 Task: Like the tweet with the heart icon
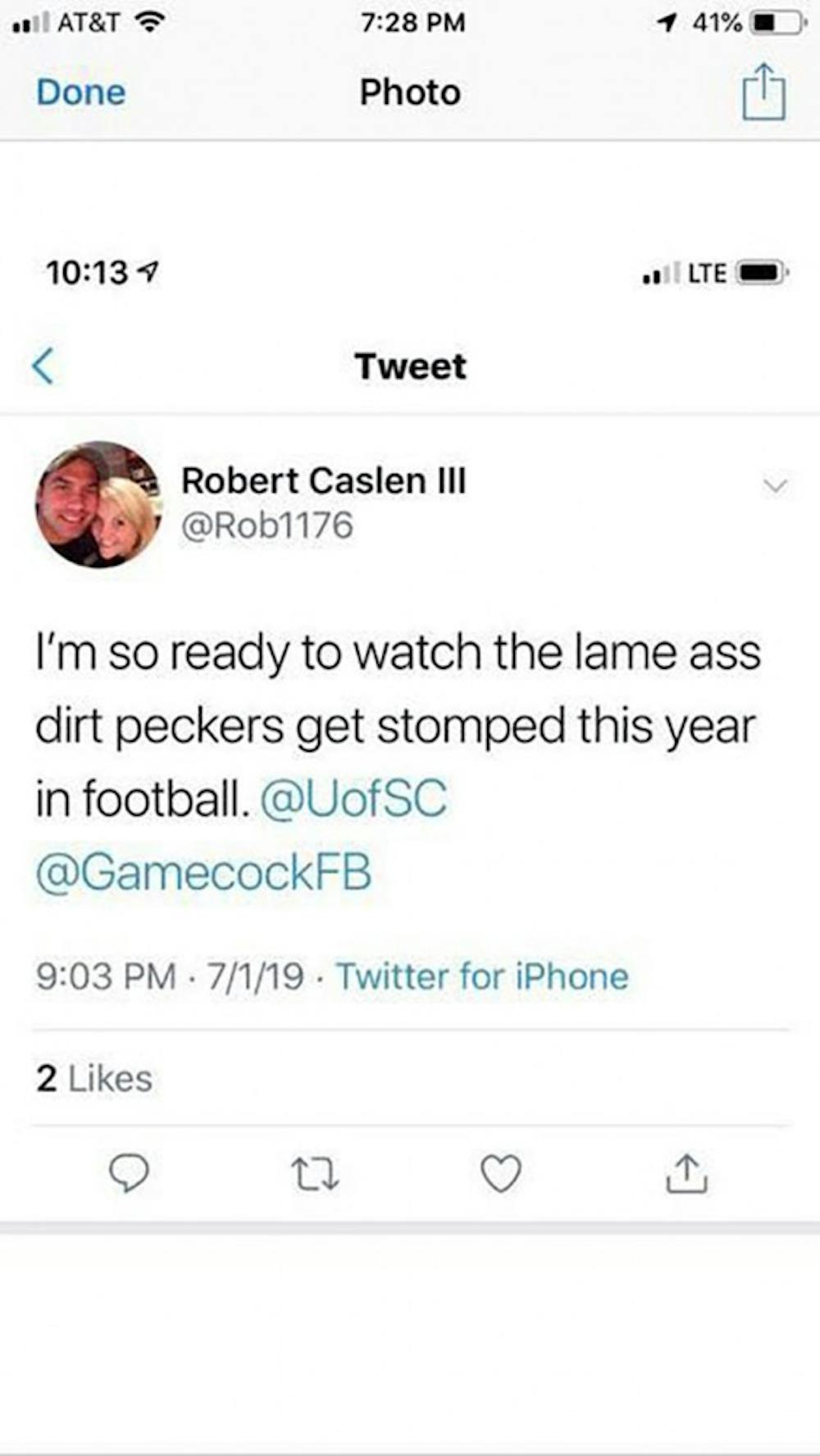pos(500,1173)
